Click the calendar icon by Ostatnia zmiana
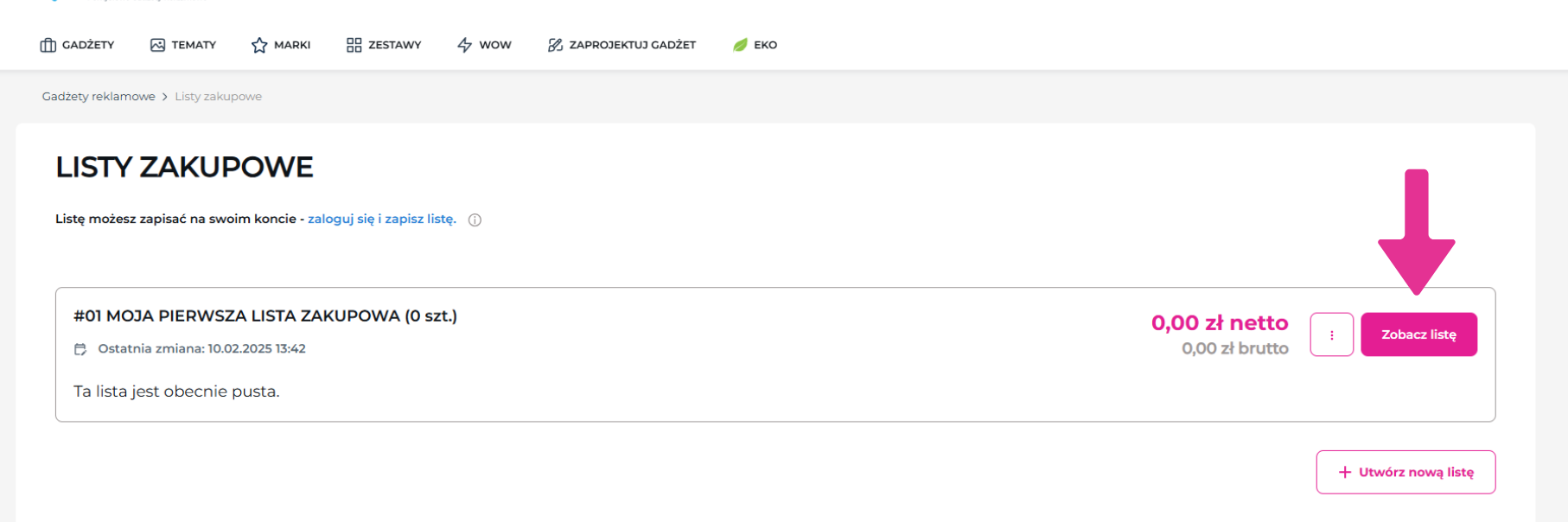Screen dimensions: 1568x522 pyautogui.click(x=80, y=349)
